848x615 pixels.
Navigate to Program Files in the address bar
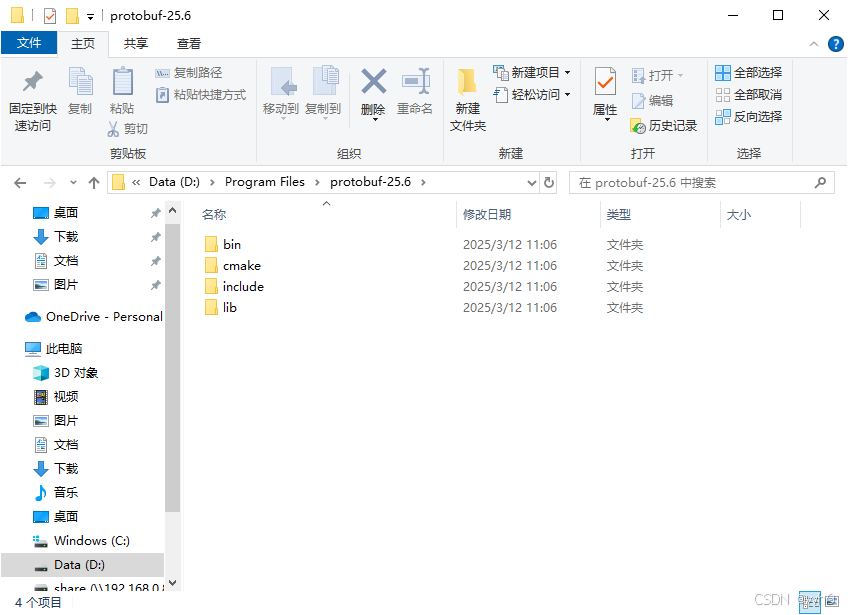tap(264, 182)
